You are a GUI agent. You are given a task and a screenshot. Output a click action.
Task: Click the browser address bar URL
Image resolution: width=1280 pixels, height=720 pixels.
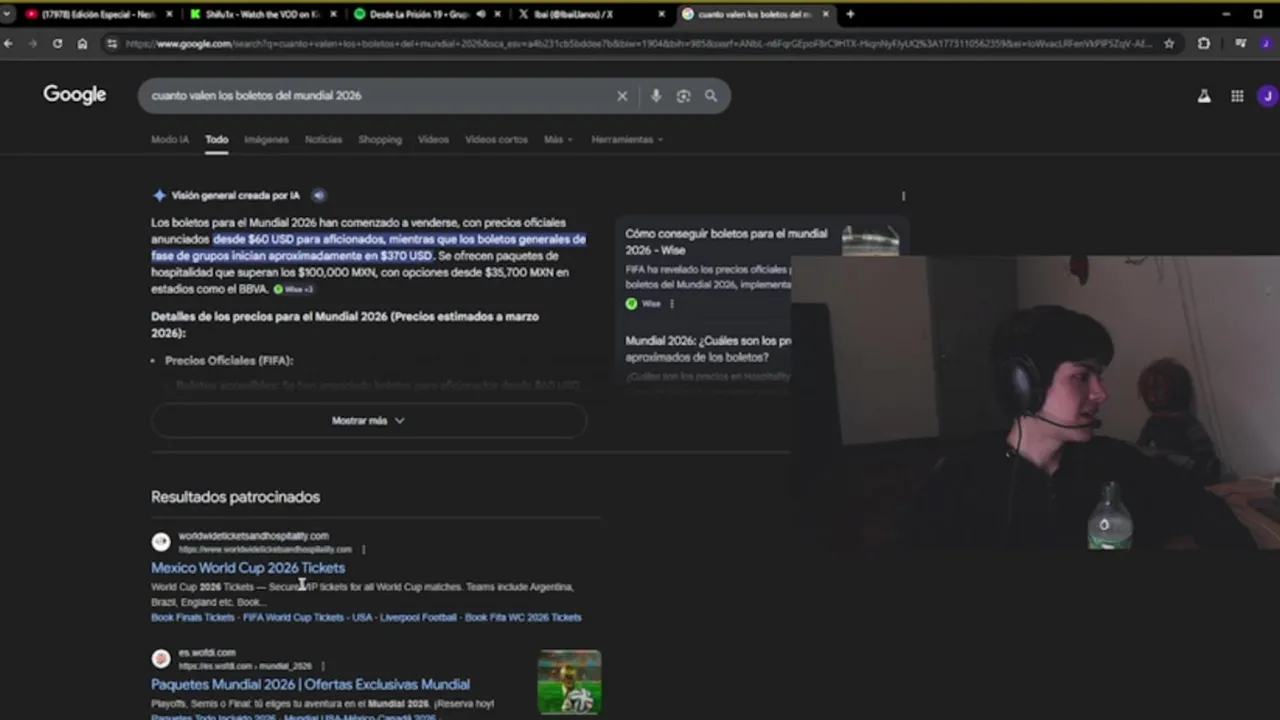pyautogui.click(x=638, y=44)
